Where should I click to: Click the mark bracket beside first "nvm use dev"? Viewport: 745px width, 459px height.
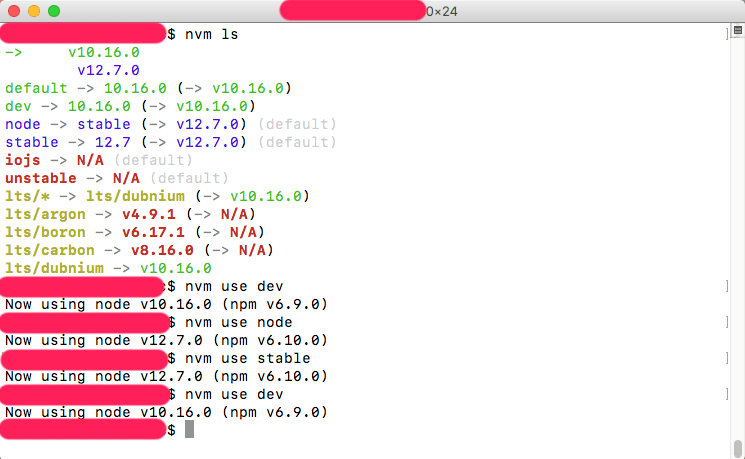725,286
